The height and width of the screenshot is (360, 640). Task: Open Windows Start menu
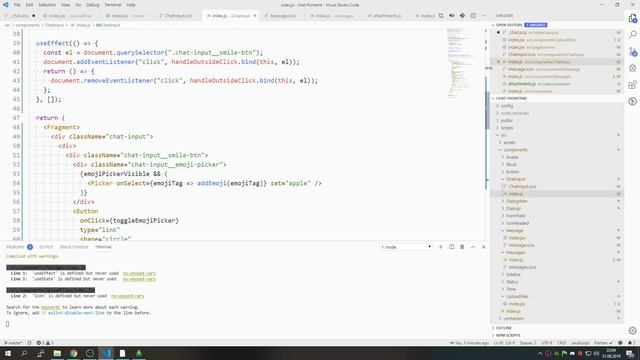8,353
